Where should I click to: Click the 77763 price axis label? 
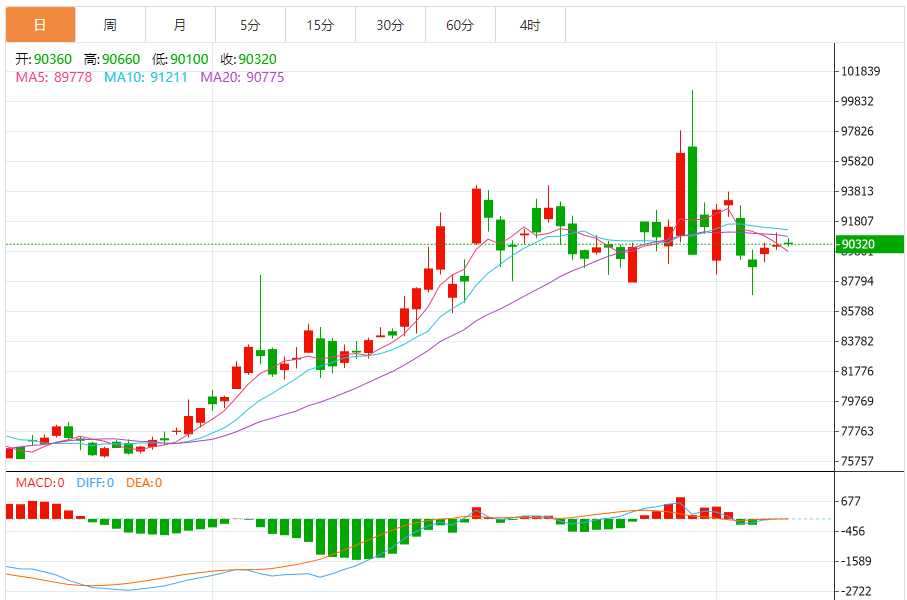click(x=857, y=431)
